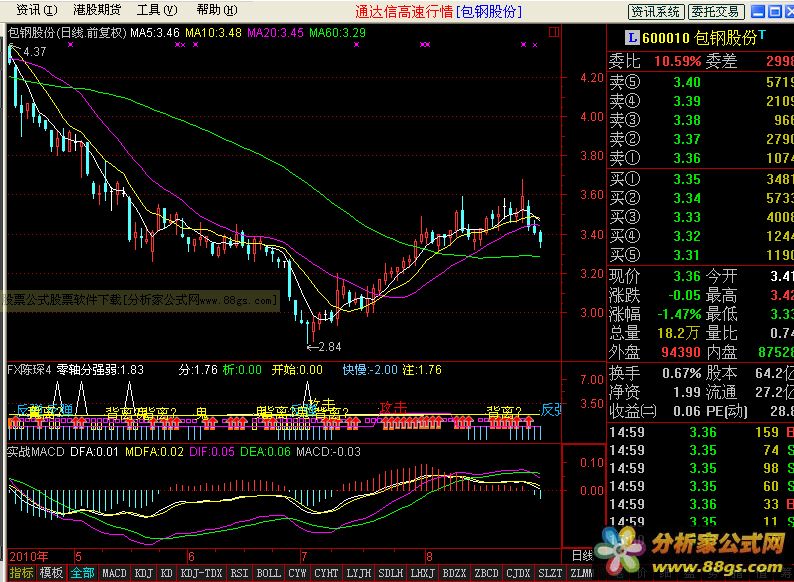Click the MA5:3.46 moving average label
Image resolution: width=794 pixels, height=582 pixels.
155,33
